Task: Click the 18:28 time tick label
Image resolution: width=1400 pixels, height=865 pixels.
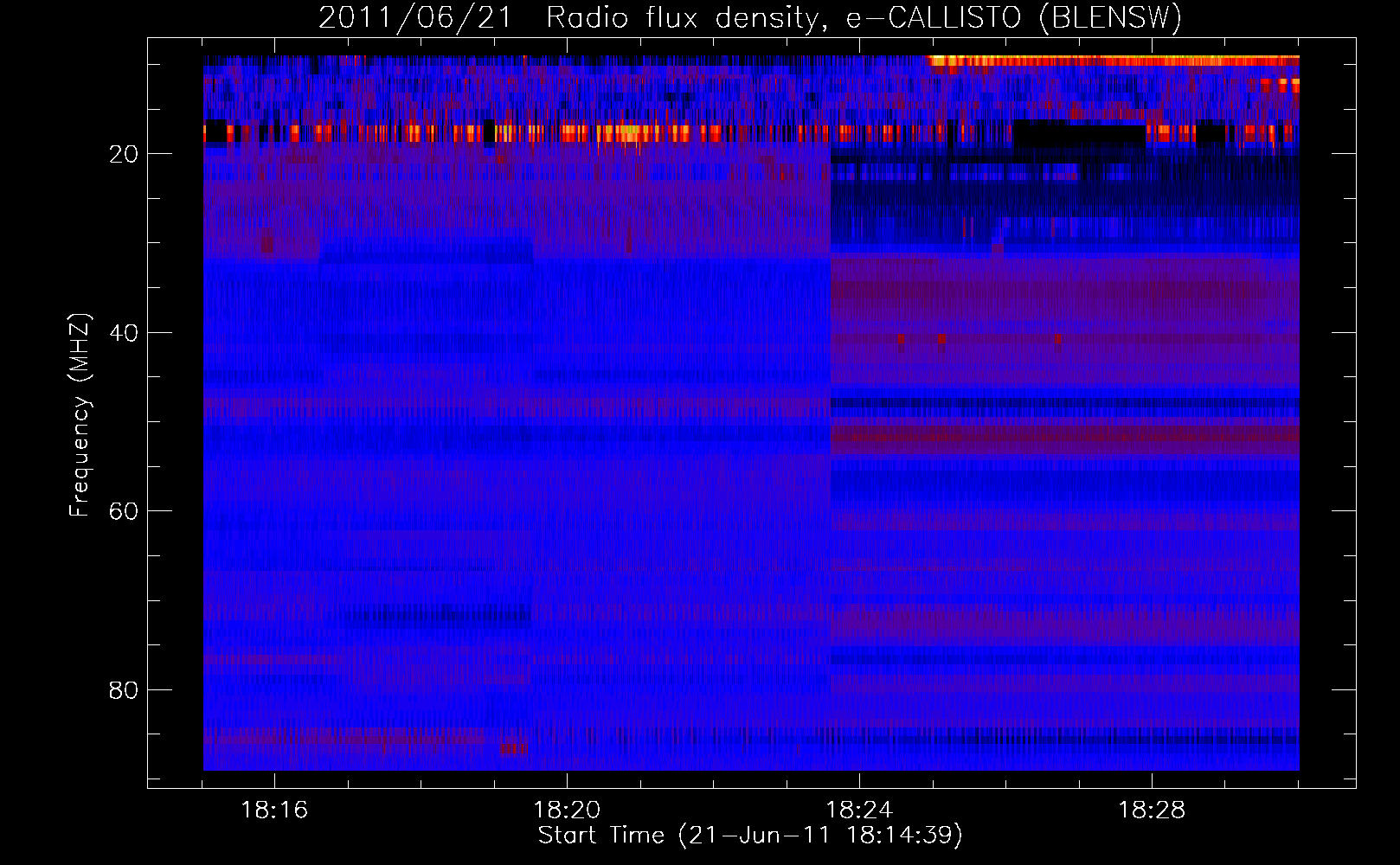Action: pyautogui.click(x=1152, y=811)
